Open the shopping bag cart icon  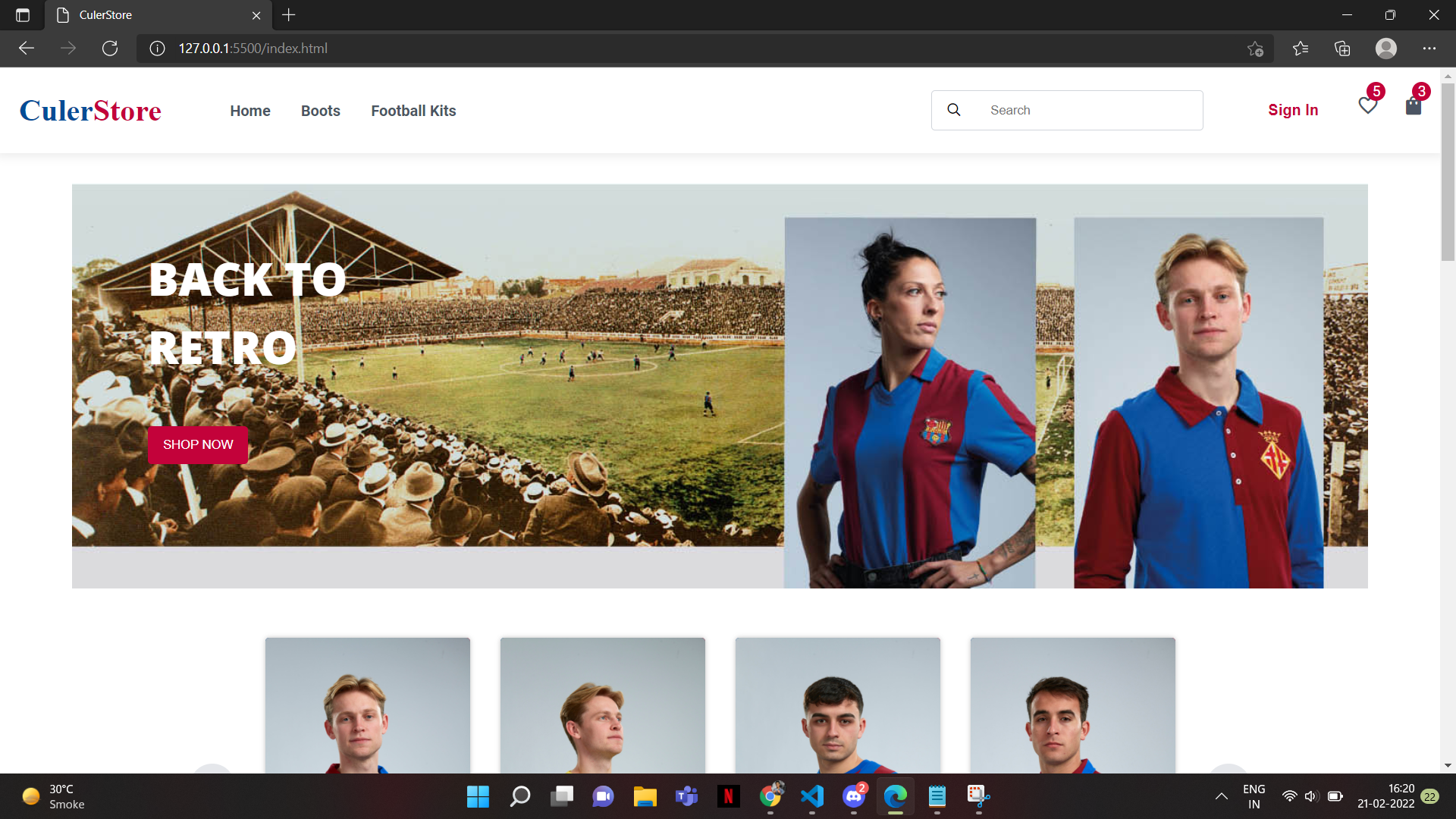(x=1413, y=106)
